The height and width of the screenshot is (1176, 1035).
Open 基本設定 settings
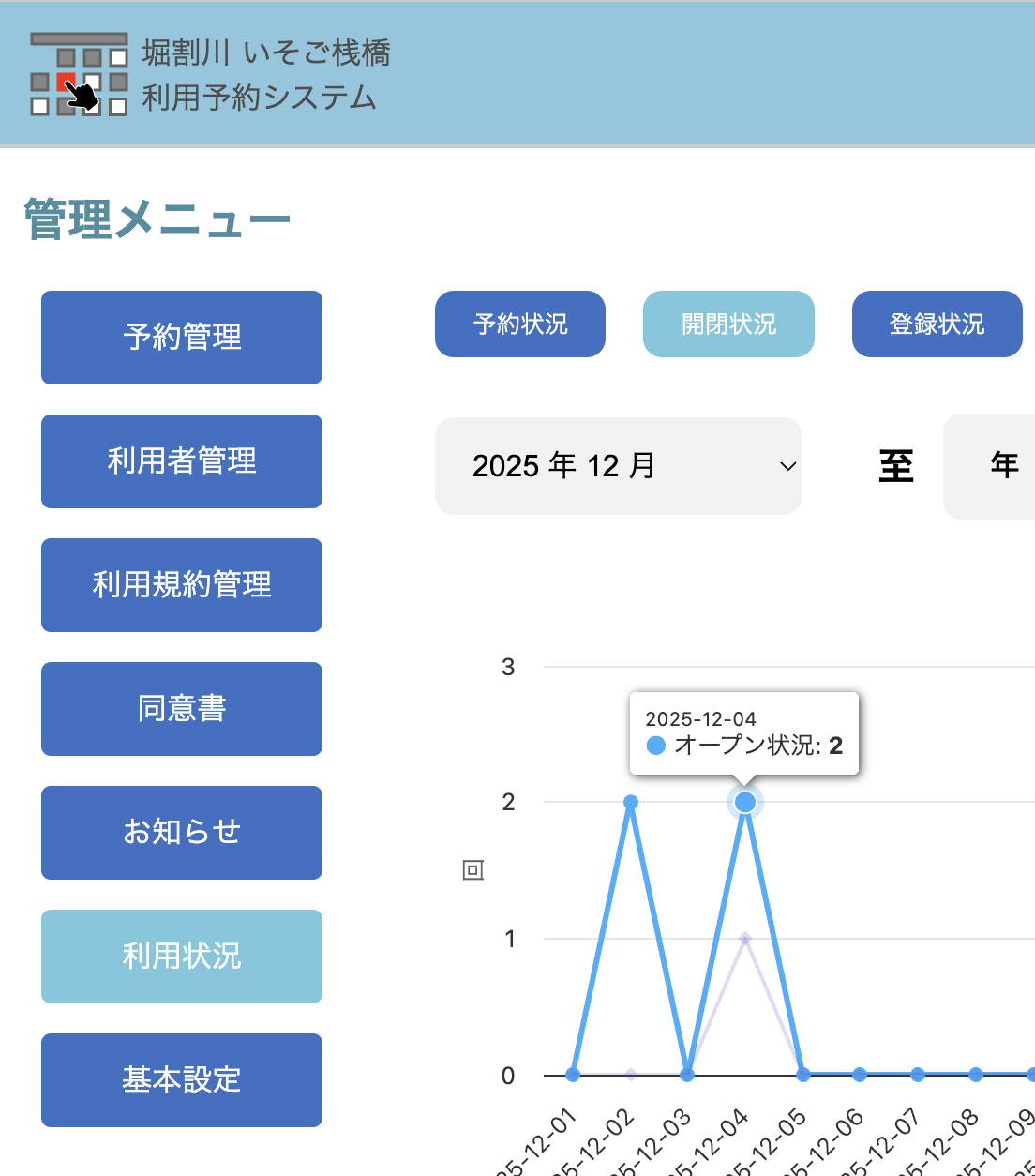coord(182,1080)
